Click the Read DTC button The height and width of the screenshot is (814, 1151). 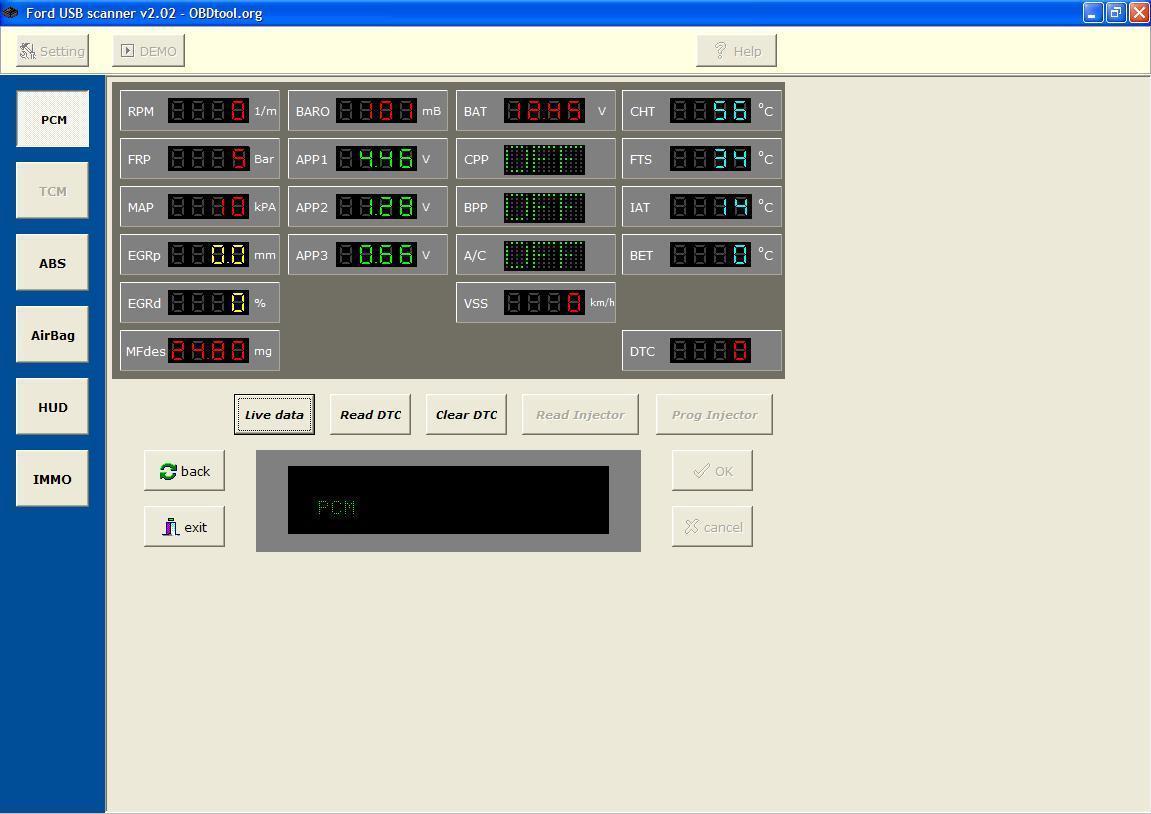click(x=371, y=415)
